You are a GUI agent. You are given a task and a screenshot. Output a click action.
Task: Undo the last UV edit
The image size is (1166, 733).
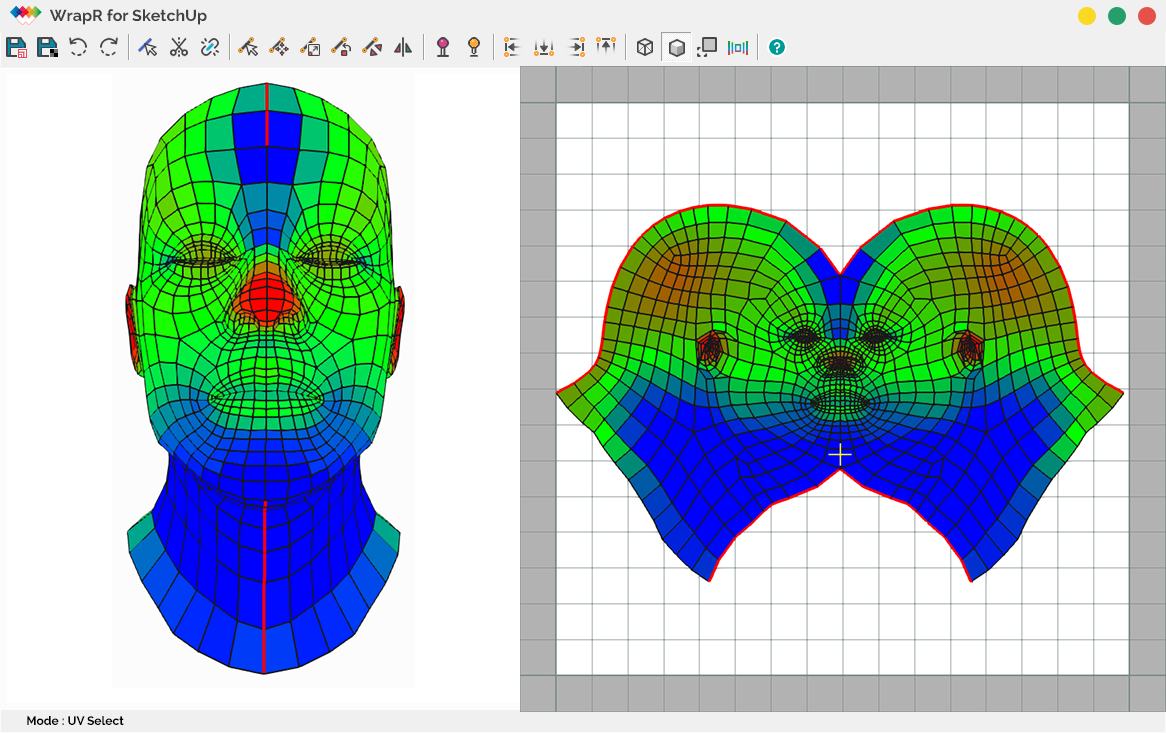(x=78, y=47)
